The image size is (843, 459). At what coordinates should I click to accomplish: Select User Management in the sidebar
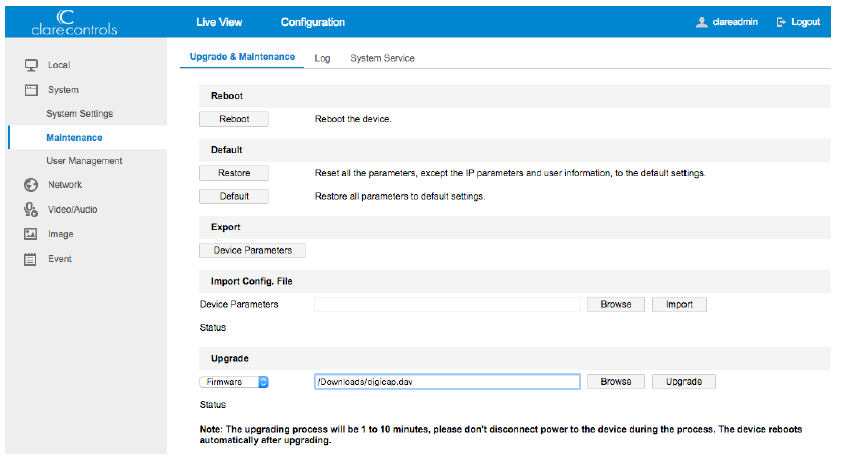pos(84,161)
